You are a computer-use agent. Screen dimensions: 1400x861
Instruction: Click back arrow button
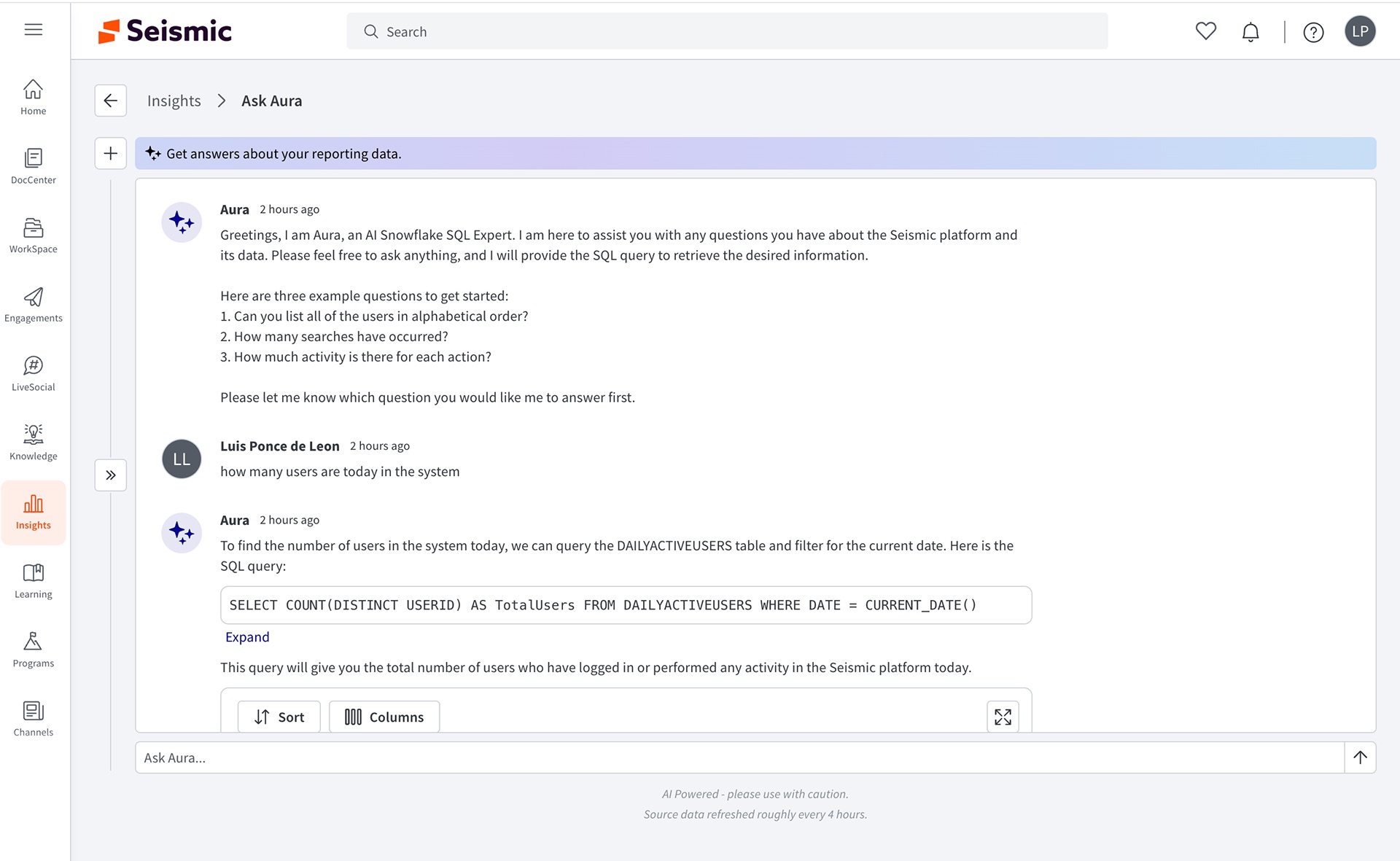tap(111, 101)
